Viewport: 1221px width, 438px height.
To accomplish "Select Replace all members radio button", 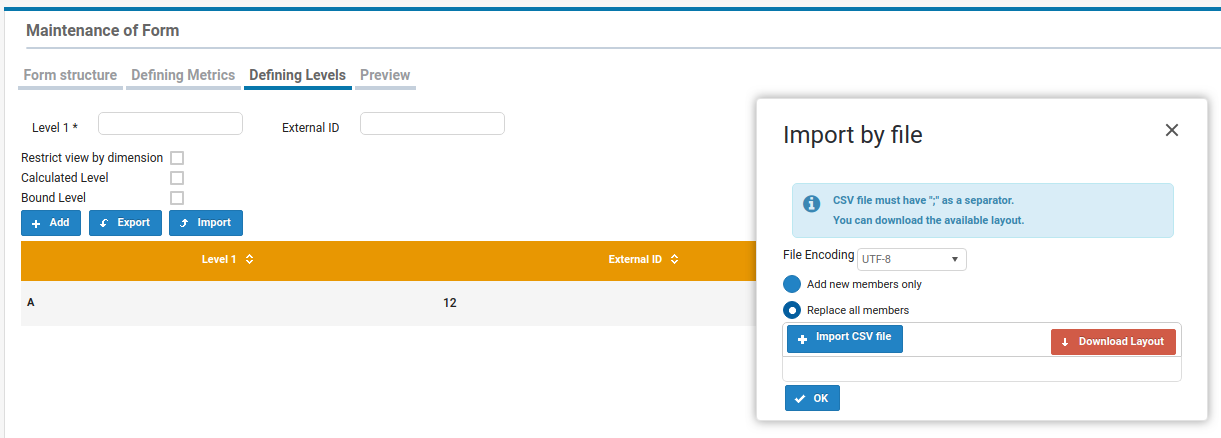I will point(792,310).
